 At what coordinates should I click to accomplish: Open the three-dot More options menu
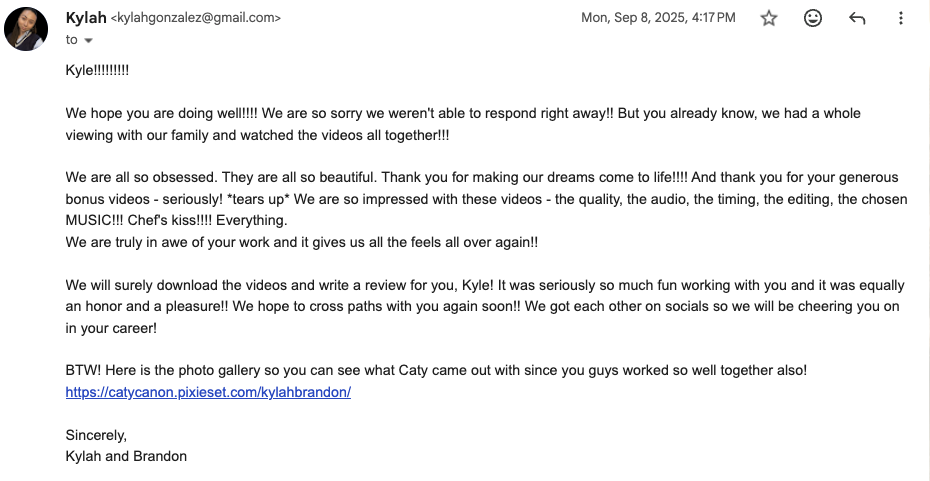(900, 18)
